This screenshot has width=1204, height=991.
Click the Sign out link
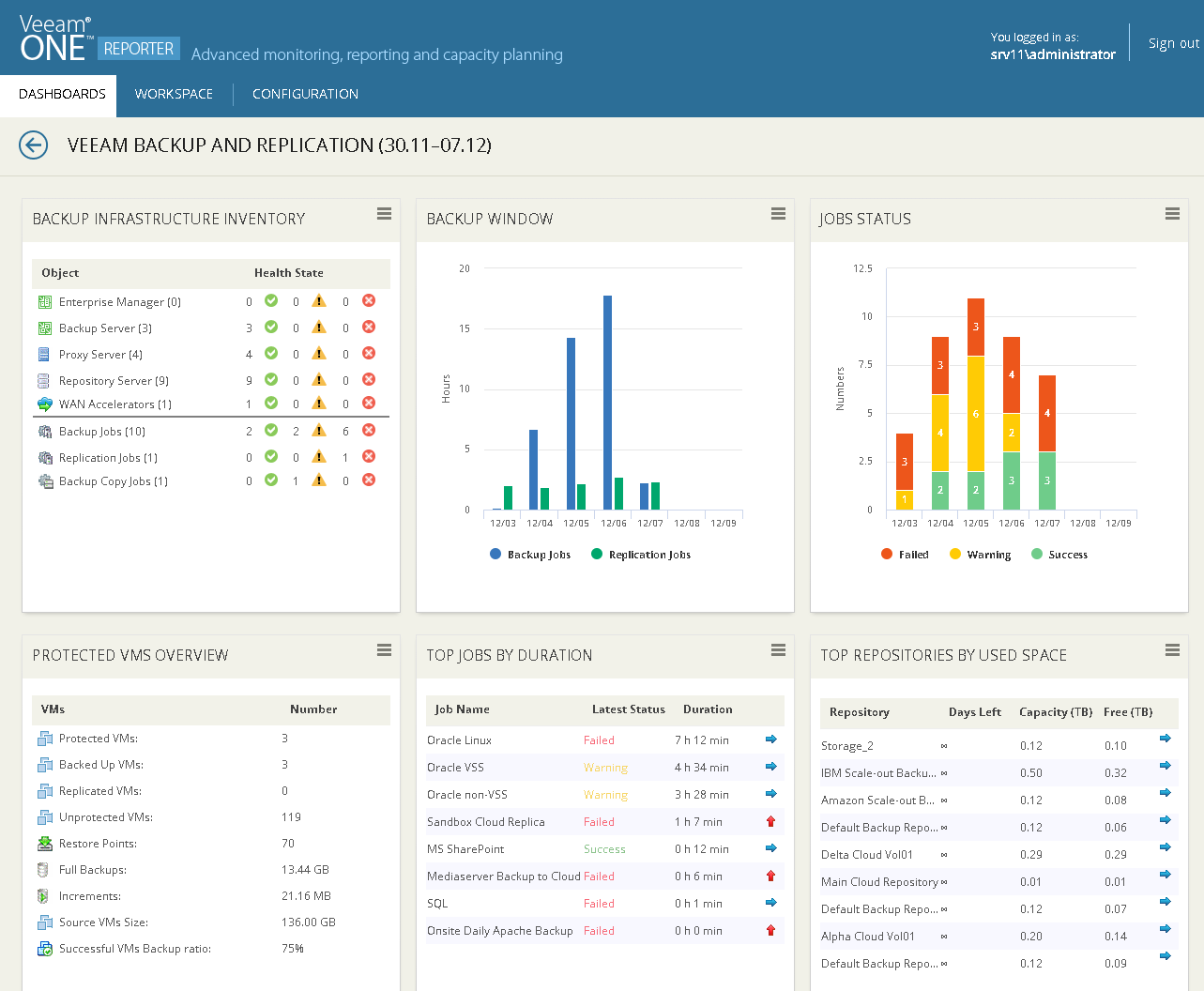(x=1173, y=43)
